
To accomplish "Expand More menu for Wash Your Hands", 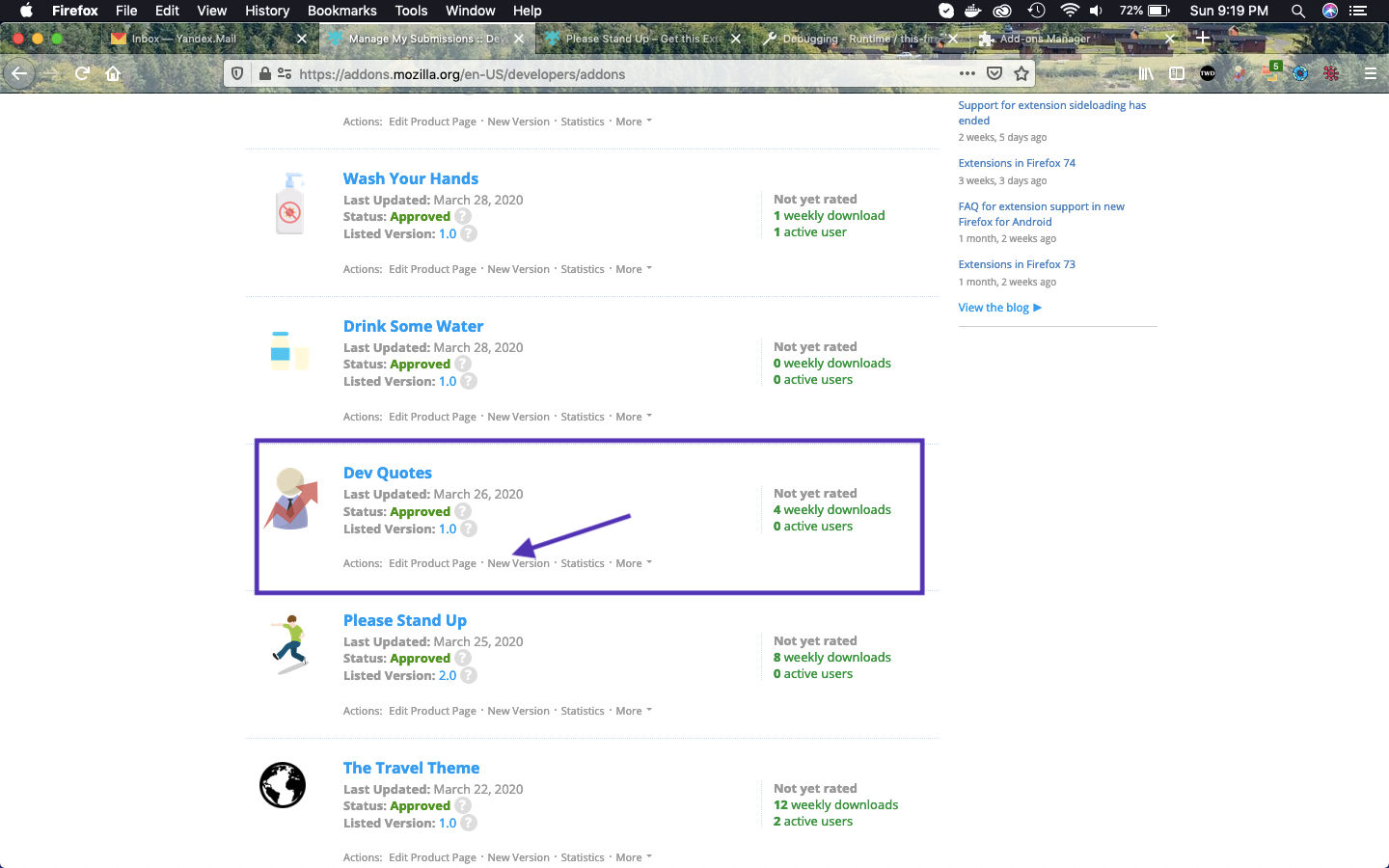I will pos(634,269).
